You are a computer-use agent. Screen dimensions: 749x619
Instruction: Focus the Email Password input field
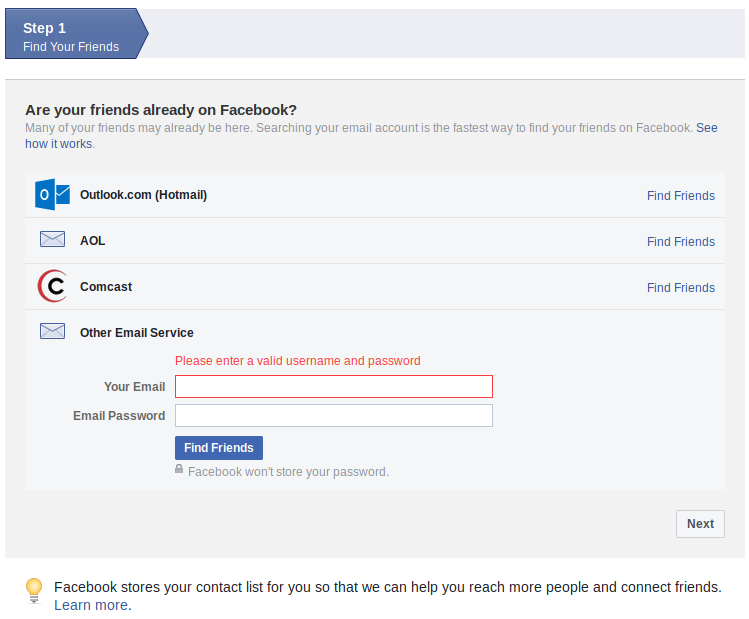[x=333, y=416]
